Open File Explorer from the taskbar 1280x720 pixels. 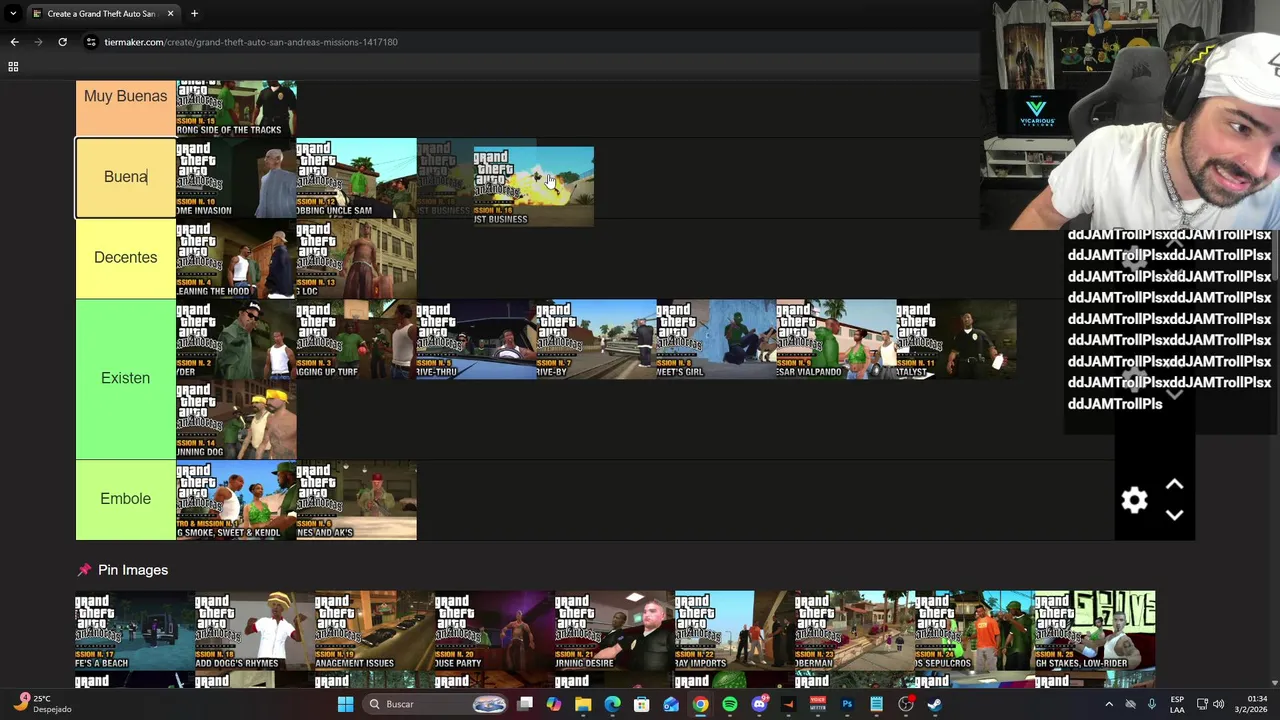point(583,704)
